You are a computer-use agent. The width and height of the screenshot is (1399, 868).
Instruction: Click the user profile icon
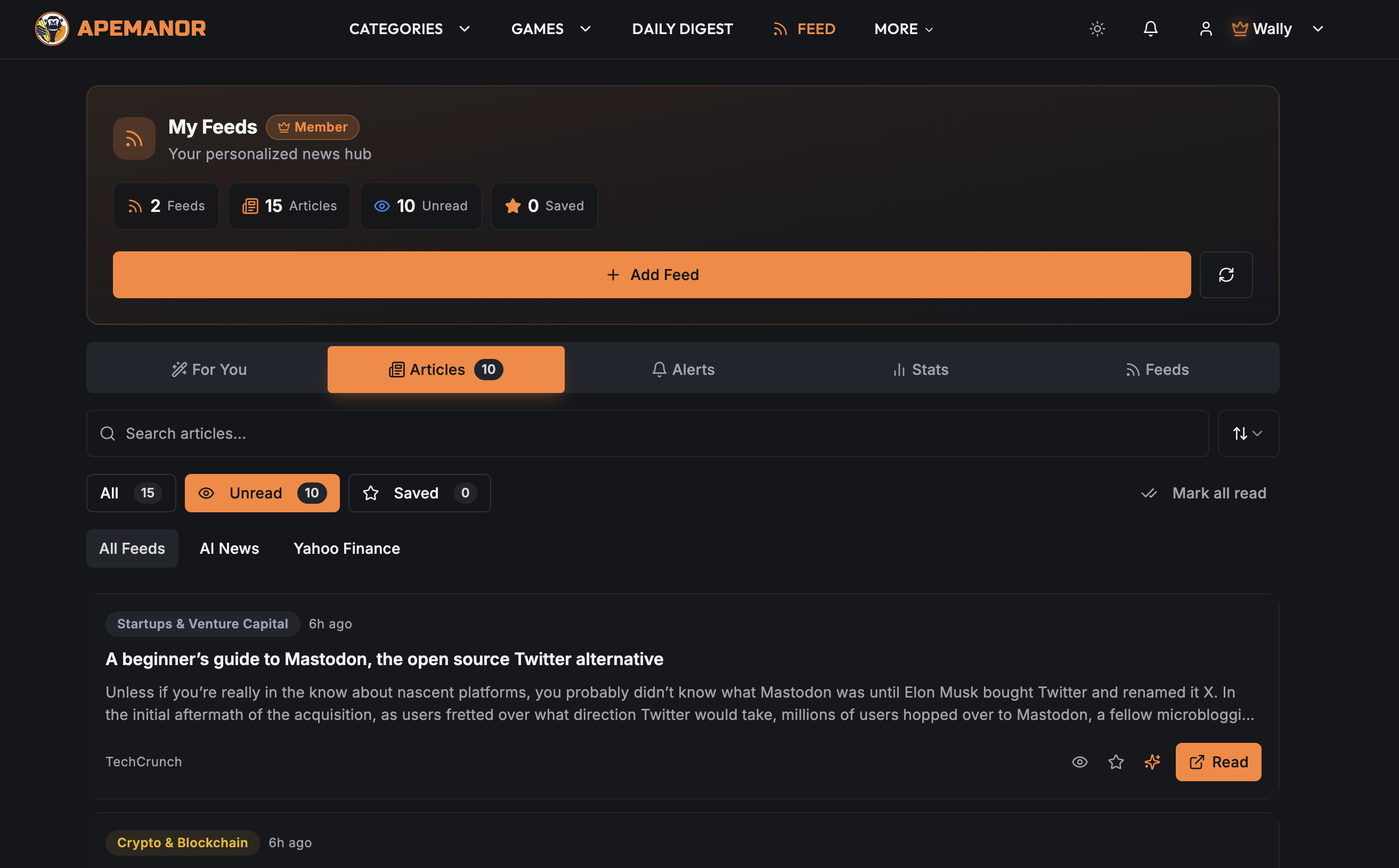click(1206, 29)
